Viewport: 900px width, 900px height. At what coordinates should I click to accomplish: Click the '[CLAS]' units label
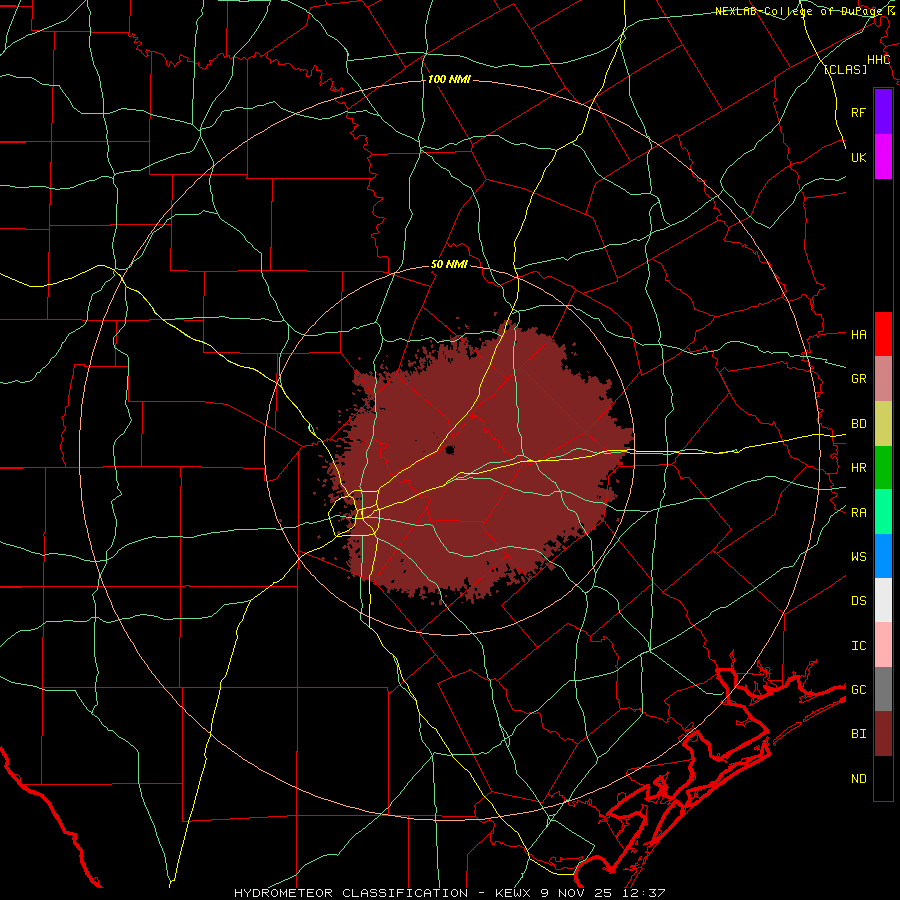click(845, 69)
